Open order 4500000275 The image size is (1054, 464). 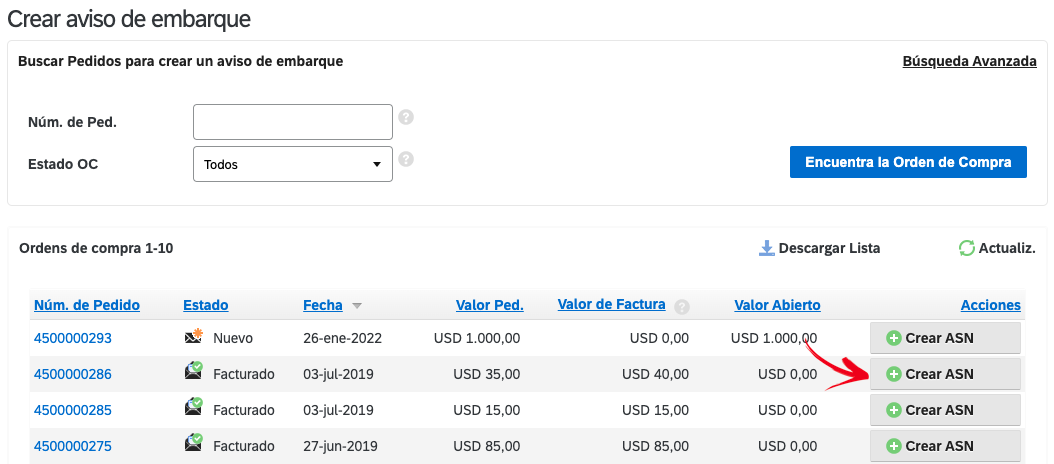pyautogui.click(x=73, y=446)
